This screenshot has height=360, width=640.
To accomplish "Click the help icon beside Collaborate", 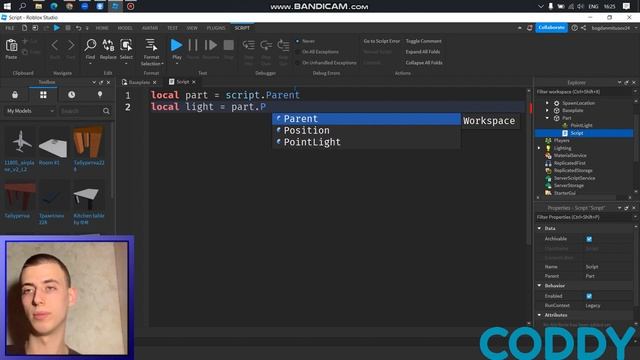I will pyautogui.click(x=574, y=28).
